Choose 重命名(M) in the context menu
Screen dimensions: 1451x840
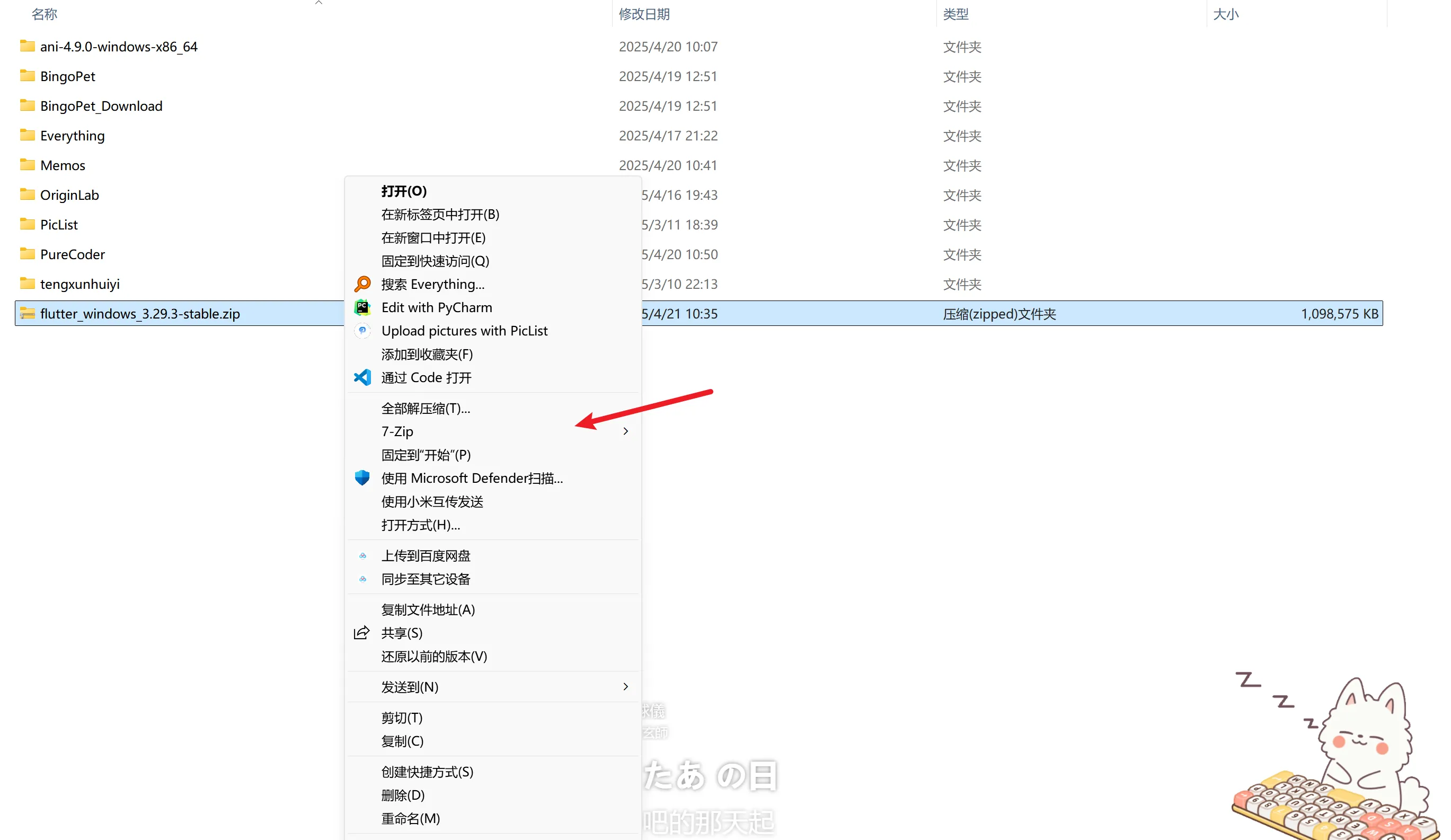(x=411, y=818)
